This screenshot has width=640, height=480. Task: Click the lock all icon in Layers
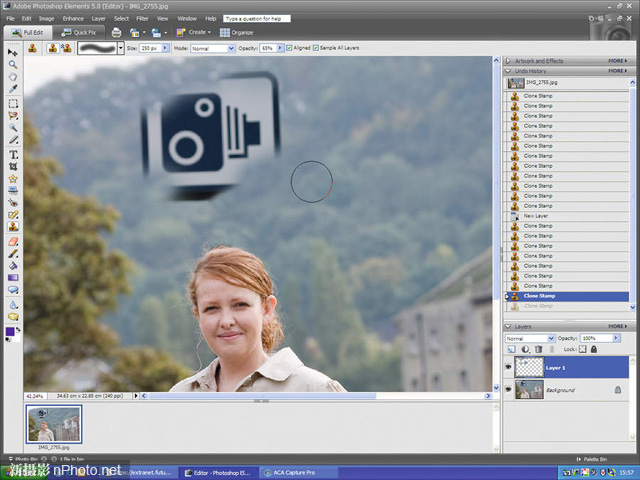pos(594,349)
